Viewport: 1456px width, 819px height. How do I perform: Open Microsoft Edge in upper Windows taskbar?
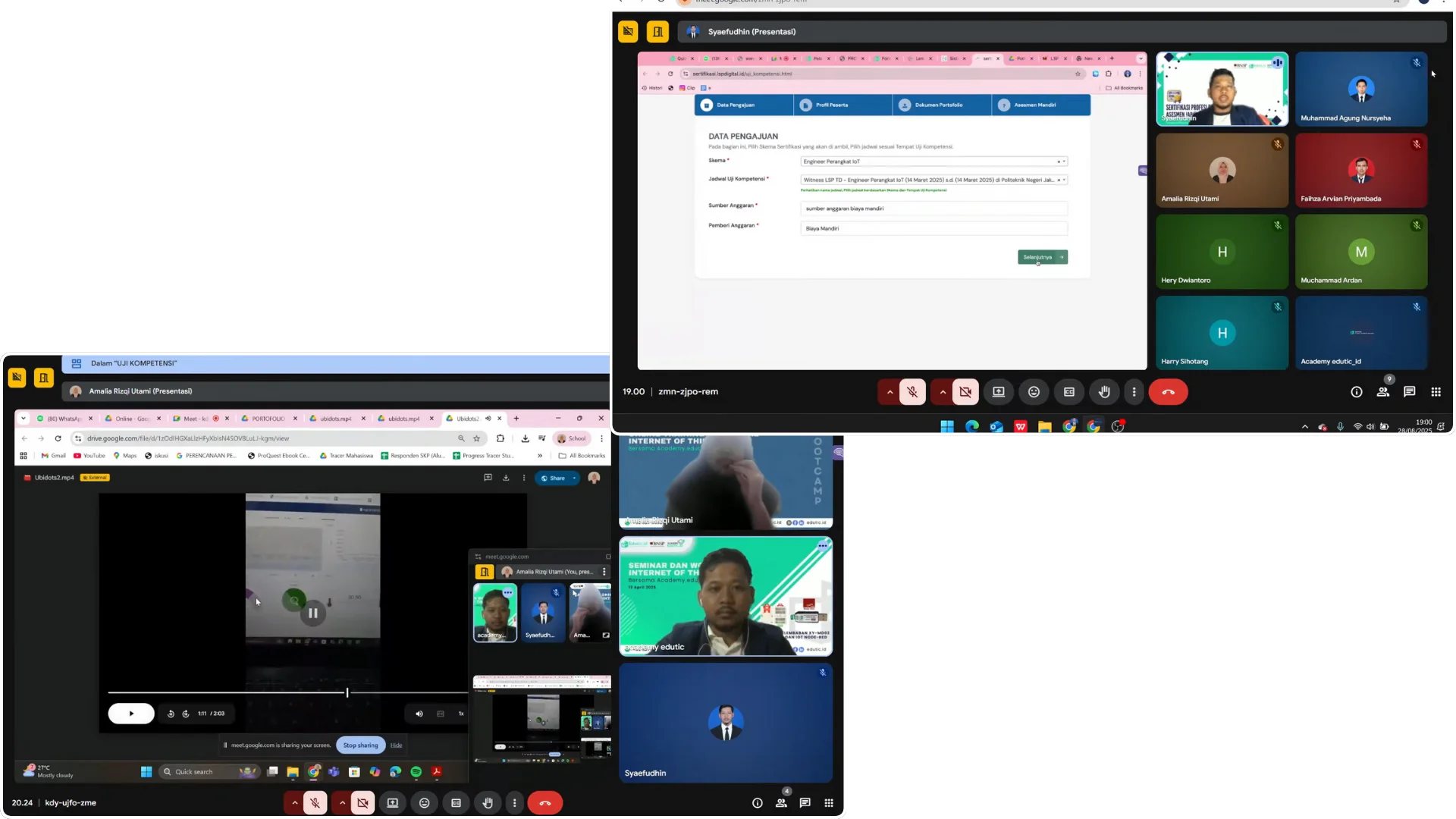pos(972,427)
